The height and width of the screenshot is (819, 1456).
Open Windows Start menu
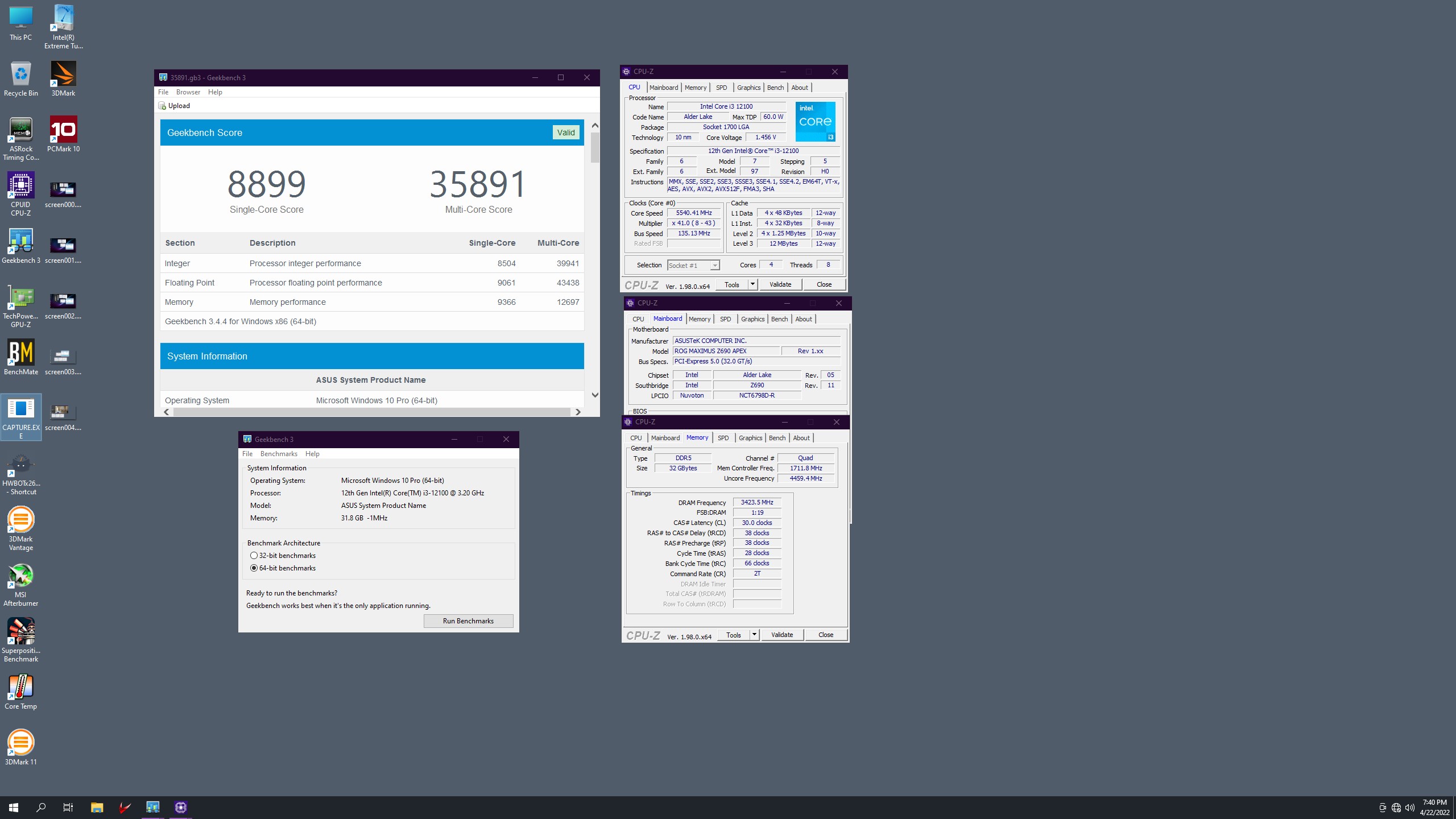[x=14, y=808]
